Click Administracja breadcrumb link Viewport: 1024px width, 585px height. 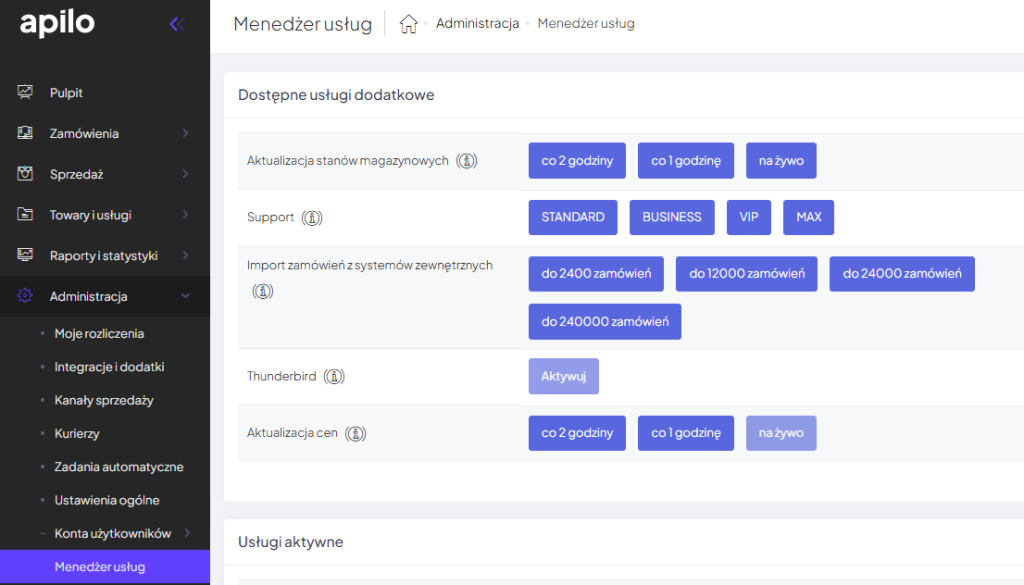coord(477,24)
